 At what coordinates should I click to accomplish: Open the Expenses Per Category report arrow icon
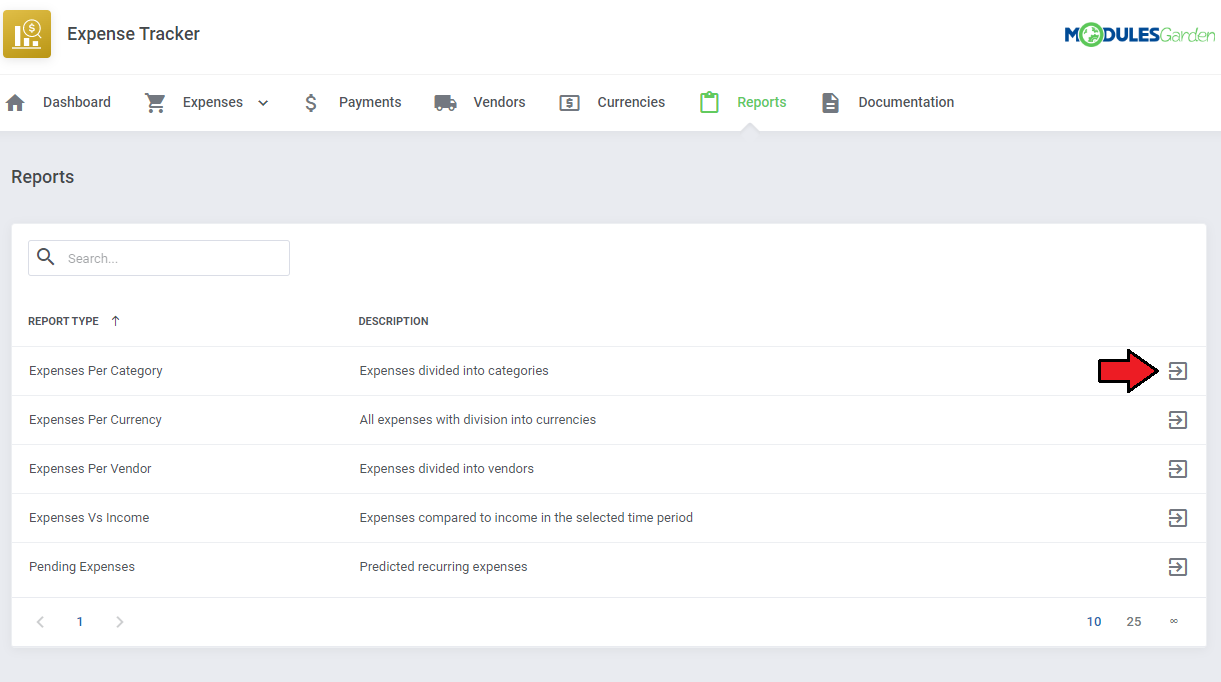click(1178, 371)
